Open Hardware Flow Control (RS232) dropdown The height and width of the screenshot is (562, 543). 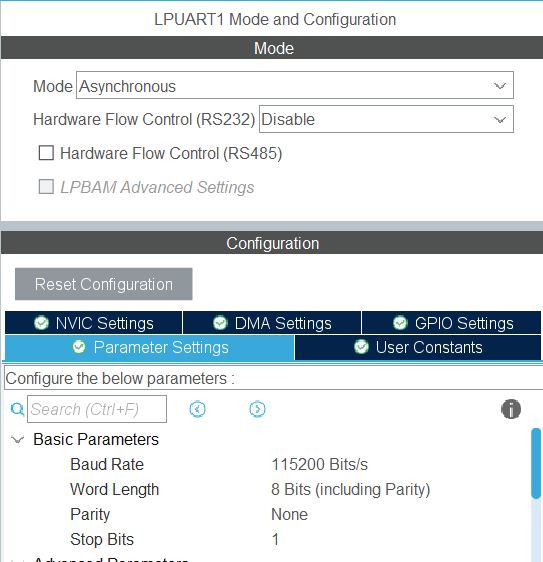(386, 119)
